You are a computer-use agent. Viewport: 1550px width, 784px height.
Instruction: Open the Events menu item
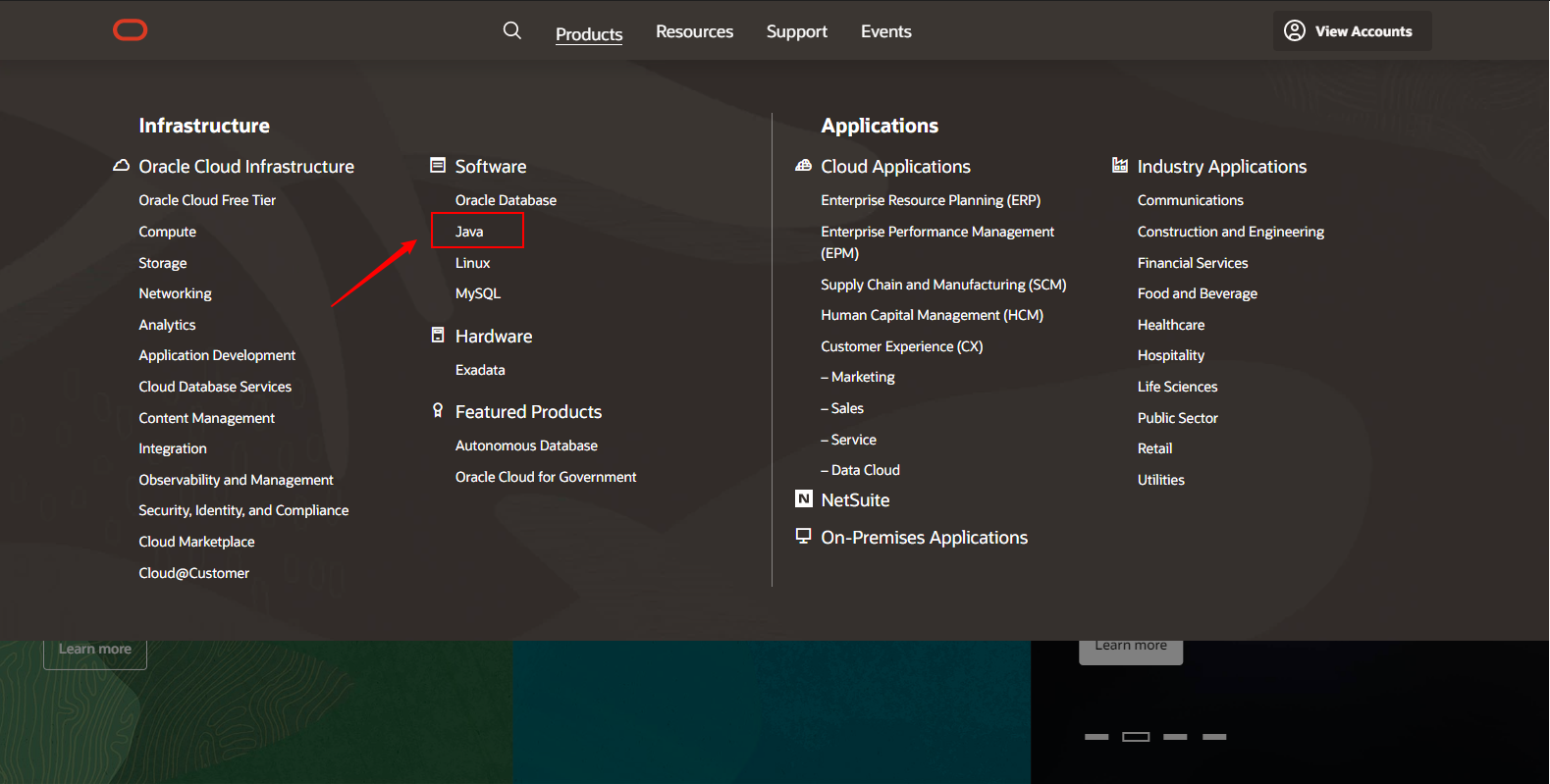pos(885,31)
